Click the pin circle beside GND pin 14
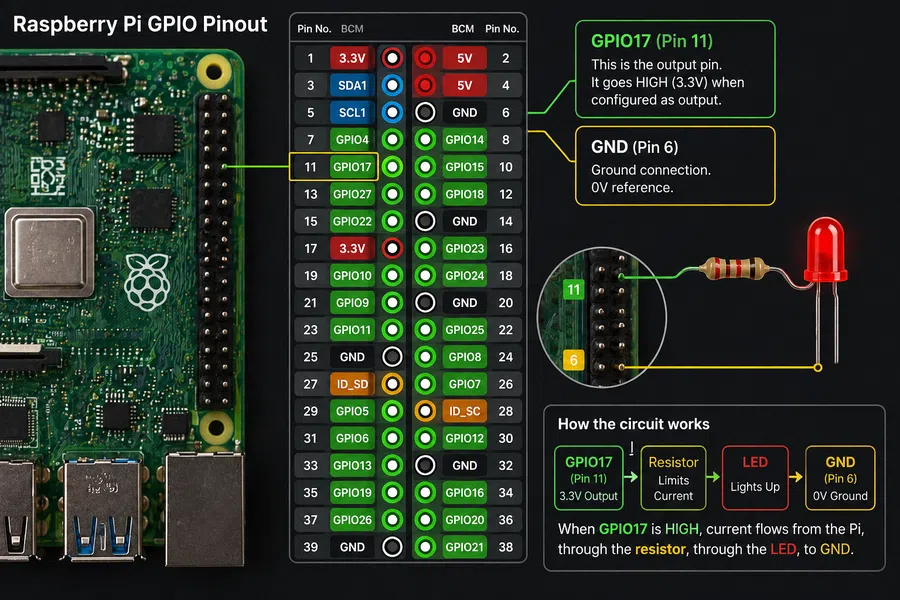 [x=425, y=221]
